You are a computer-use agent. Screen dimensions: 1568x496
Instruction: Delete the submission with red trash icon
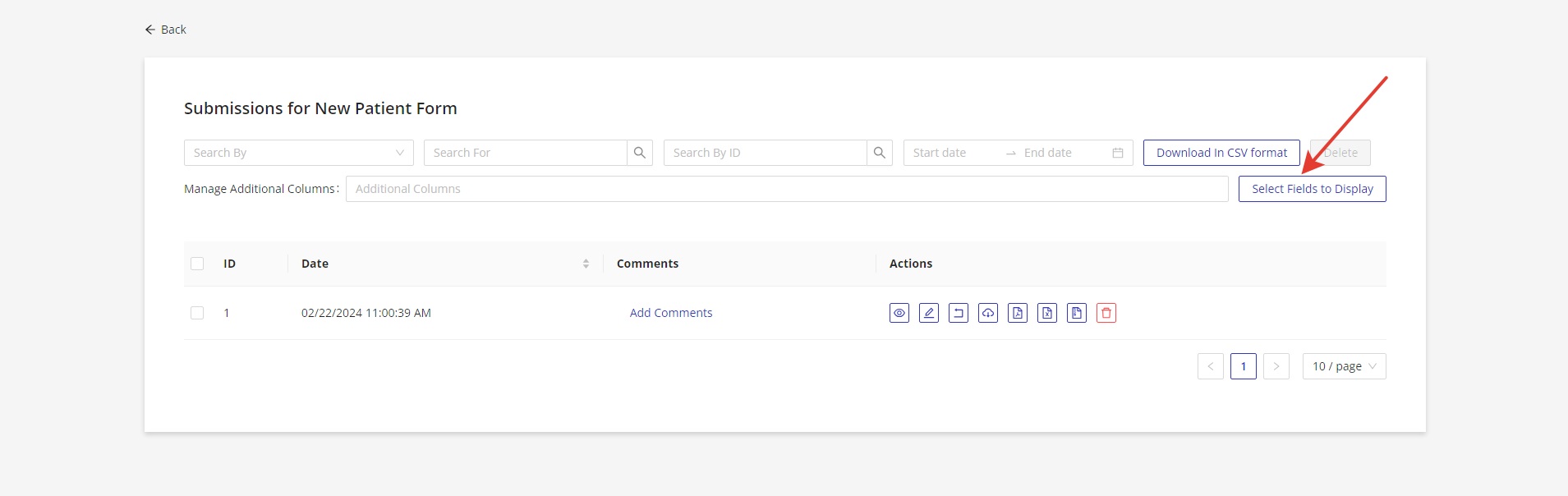(1106, 313)
